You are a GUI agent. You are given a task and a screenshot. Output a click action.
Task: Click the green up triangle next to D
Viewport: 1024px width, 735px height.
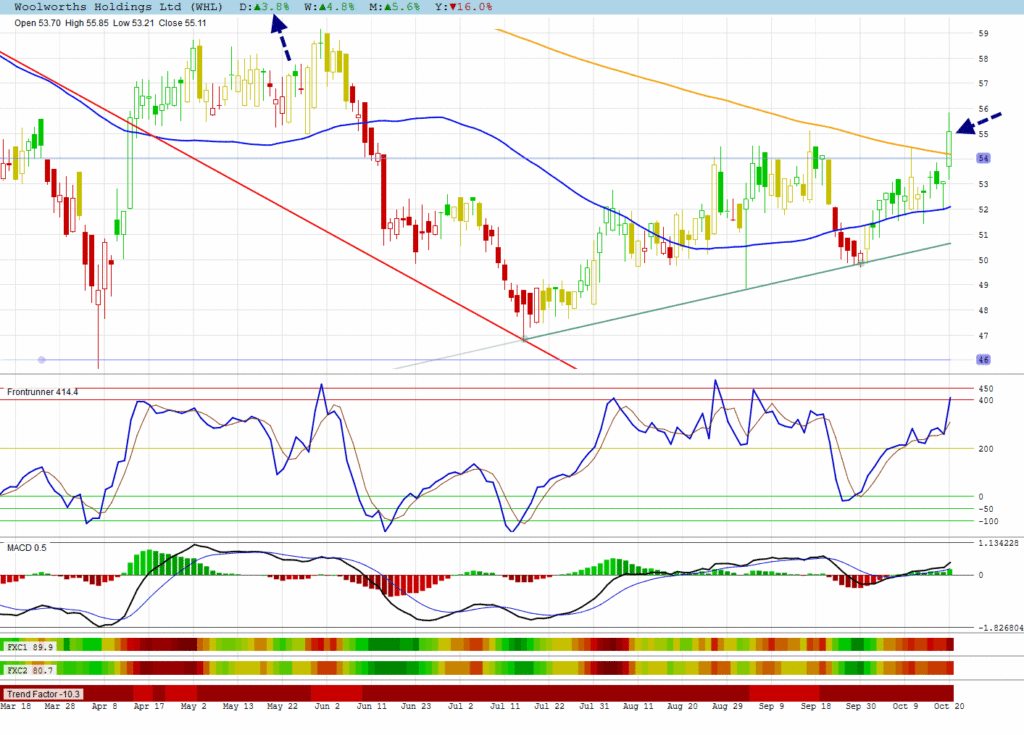(x=256, y=7)
